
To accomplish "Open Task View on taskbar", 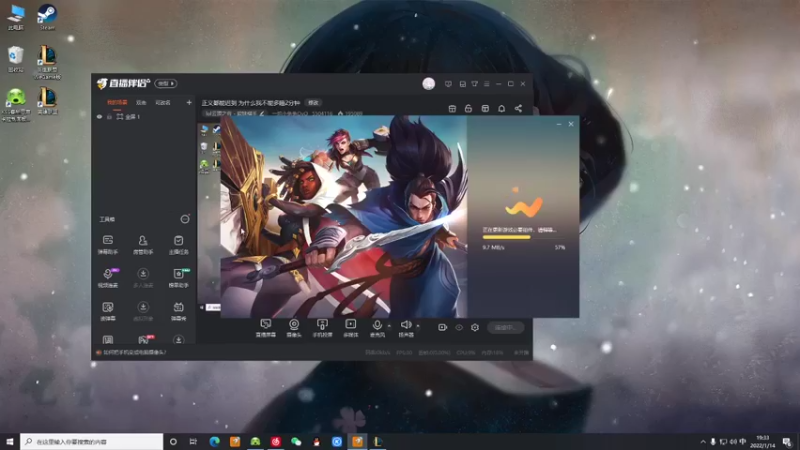I will (193, 441).
